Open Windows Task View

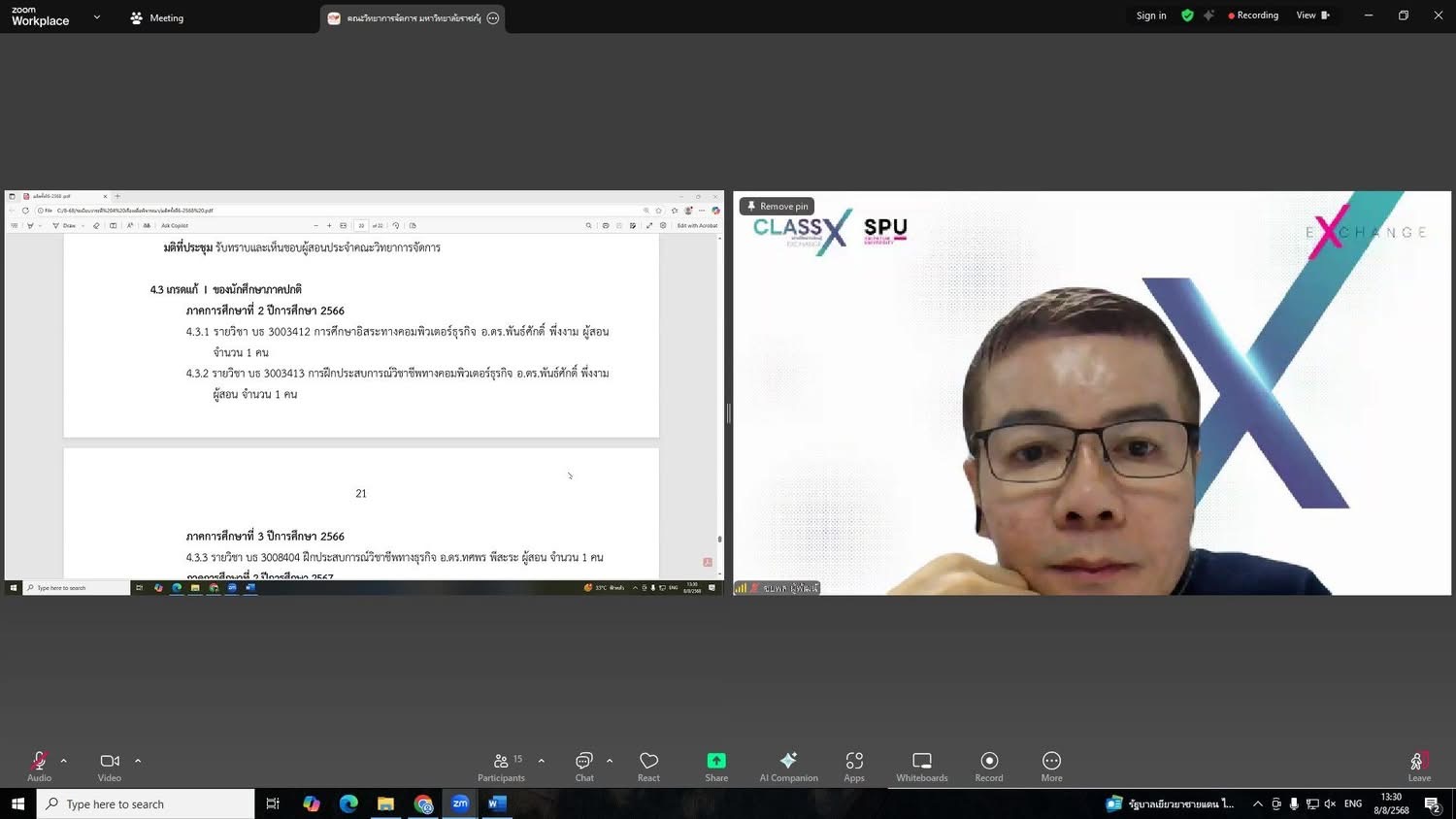coord(273,803)
